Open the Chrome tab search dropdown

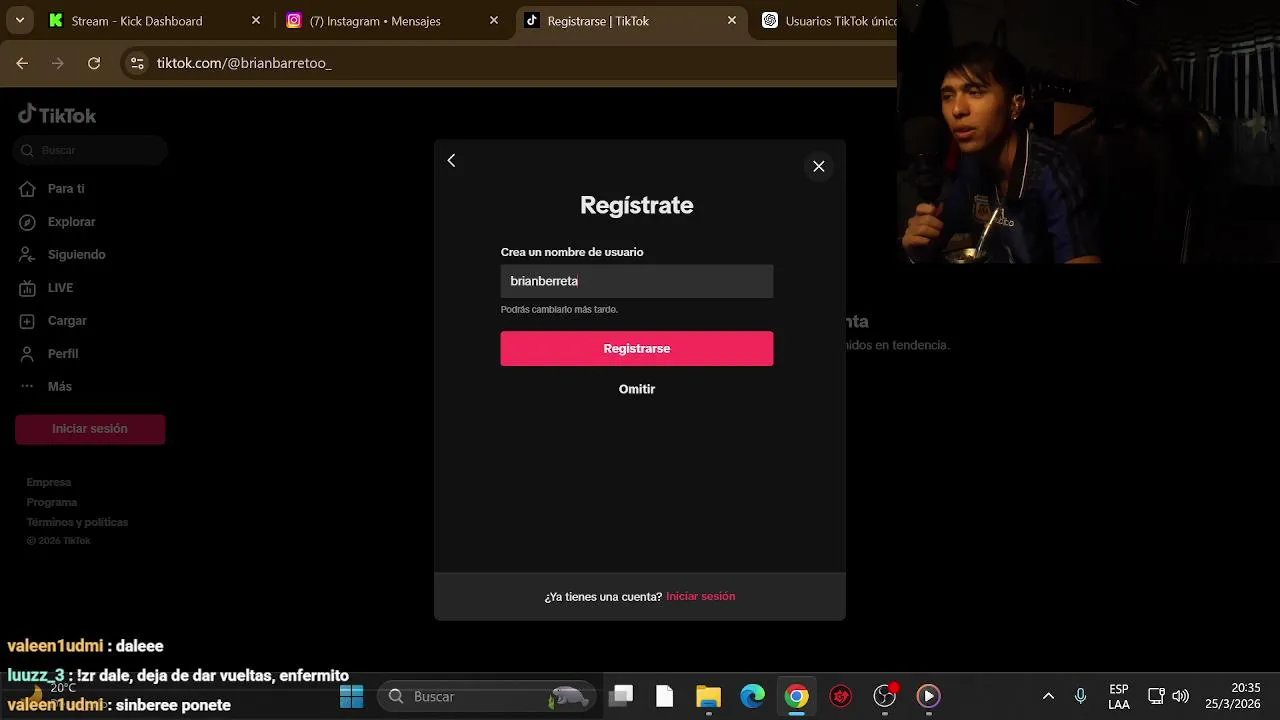pyautogui.click(x=19, y=20)
